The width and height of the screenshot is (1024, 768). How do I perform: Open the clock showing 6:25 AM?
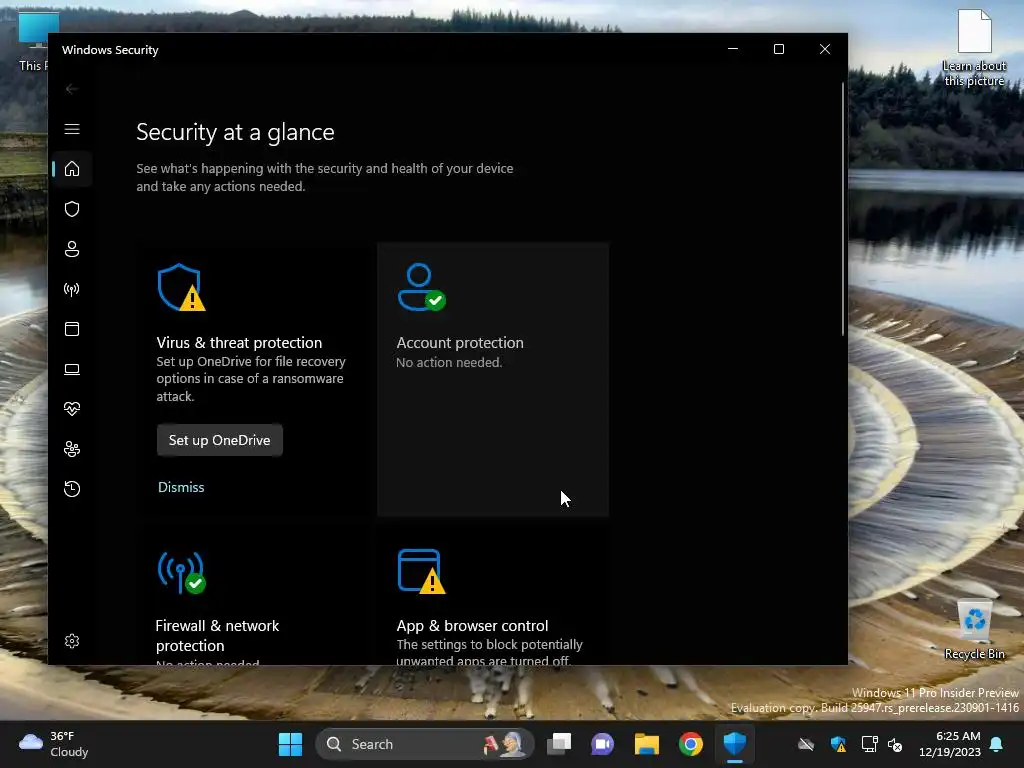pos(950,744)
